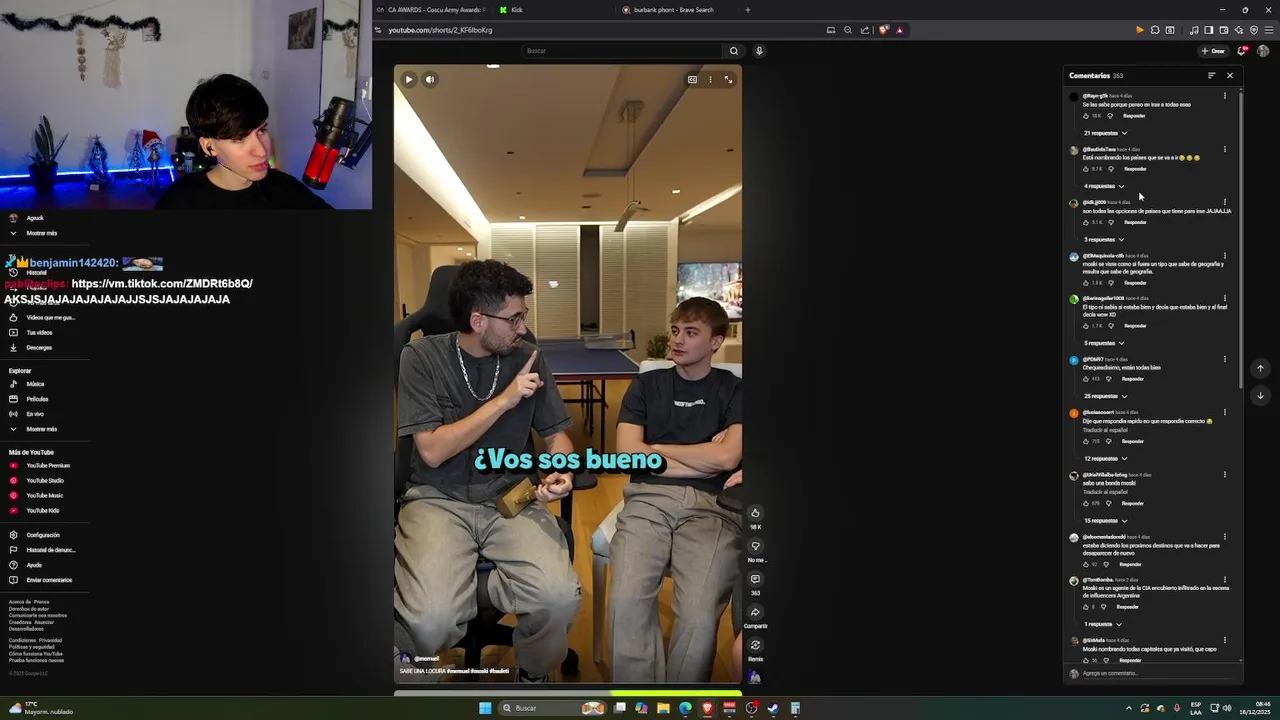Screen dimensions: 1280x720
Task: Translate 'Dije que respondía rápido' comment to Spanish
Action: pyautogui.click(x=1105, y=430)
